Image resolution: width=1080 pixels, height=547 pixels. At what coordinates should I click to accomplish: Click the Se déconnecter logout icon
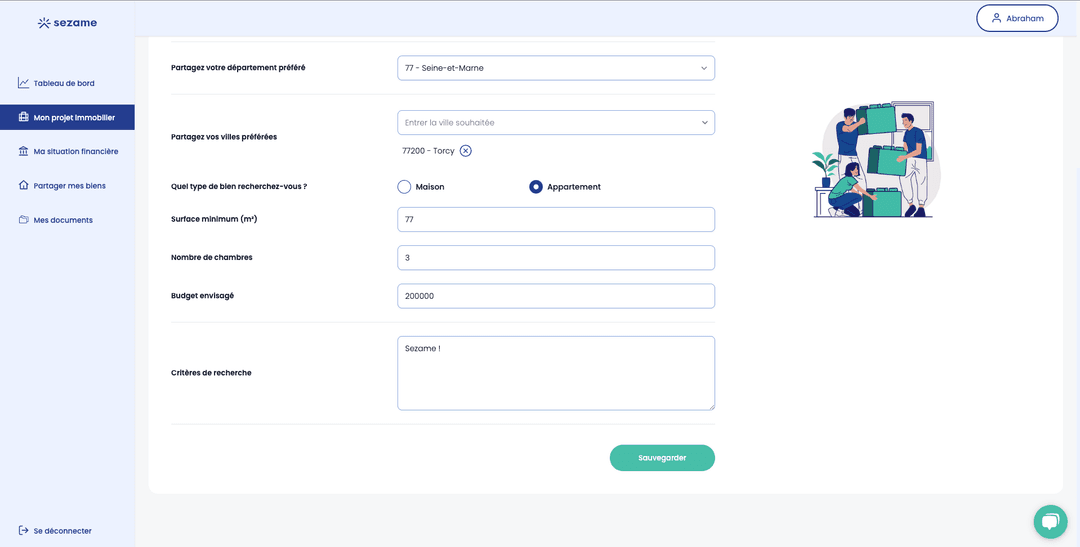click(x=23, y=531)
